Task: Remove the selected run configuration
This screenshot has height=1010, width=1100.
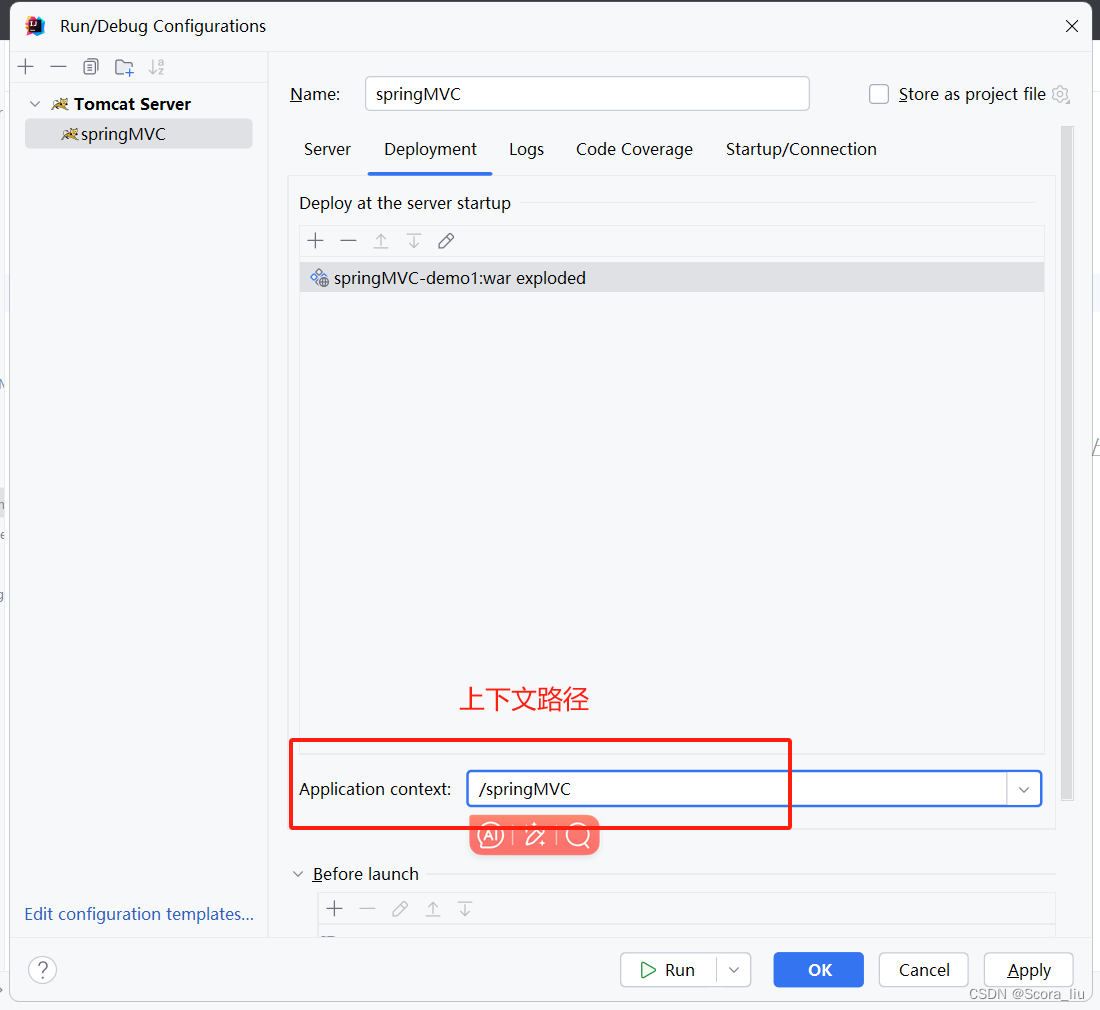Action: 58,67
